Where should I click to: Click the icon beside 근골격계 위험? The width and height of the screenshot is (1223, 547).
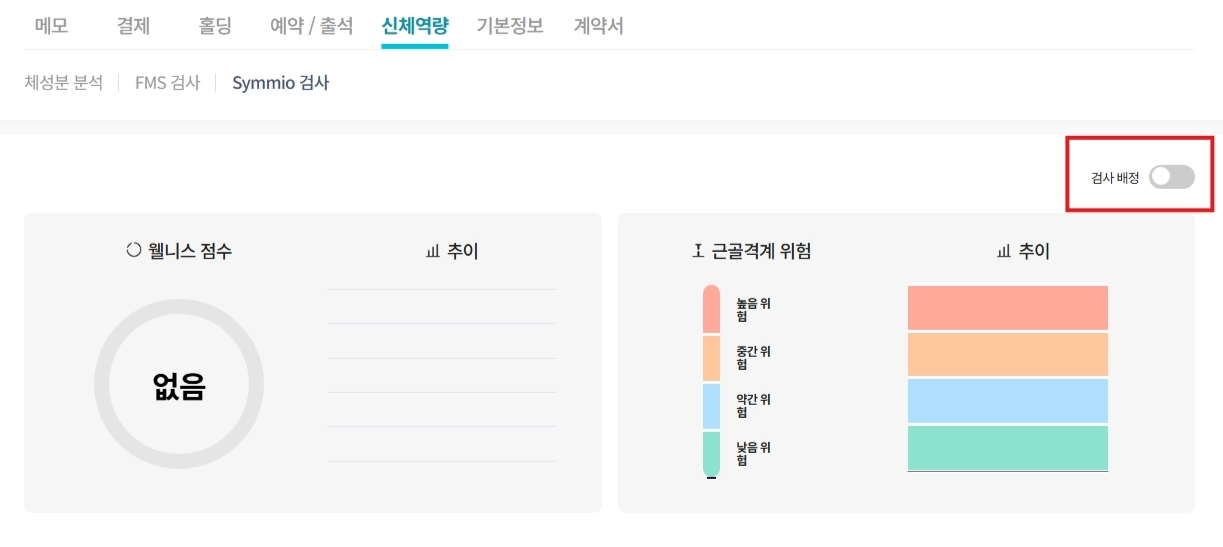(698, 251)
